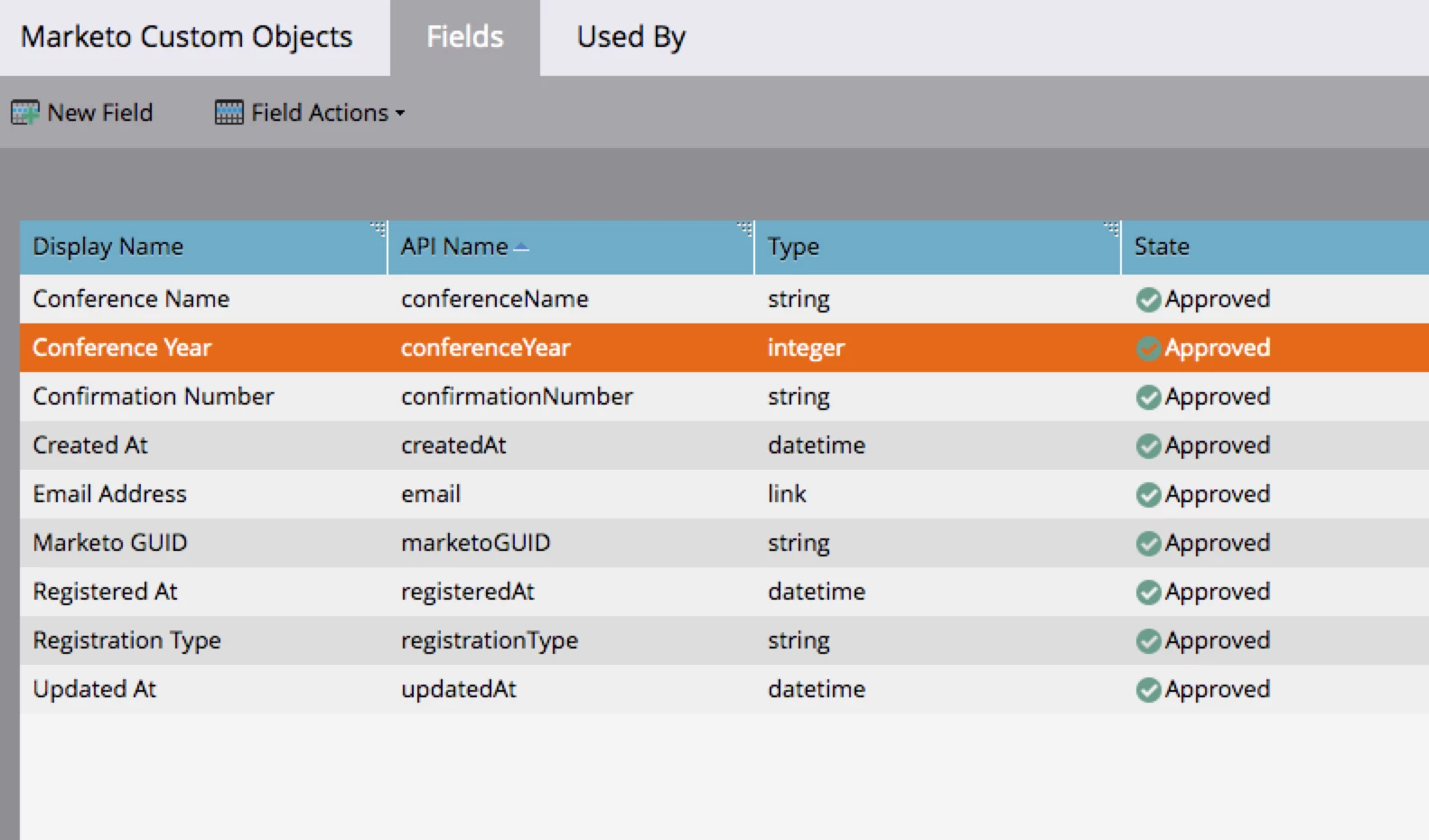The image size is (1429, 840).
Task: Click datetime type in Created At row
Action: [817, 445]
